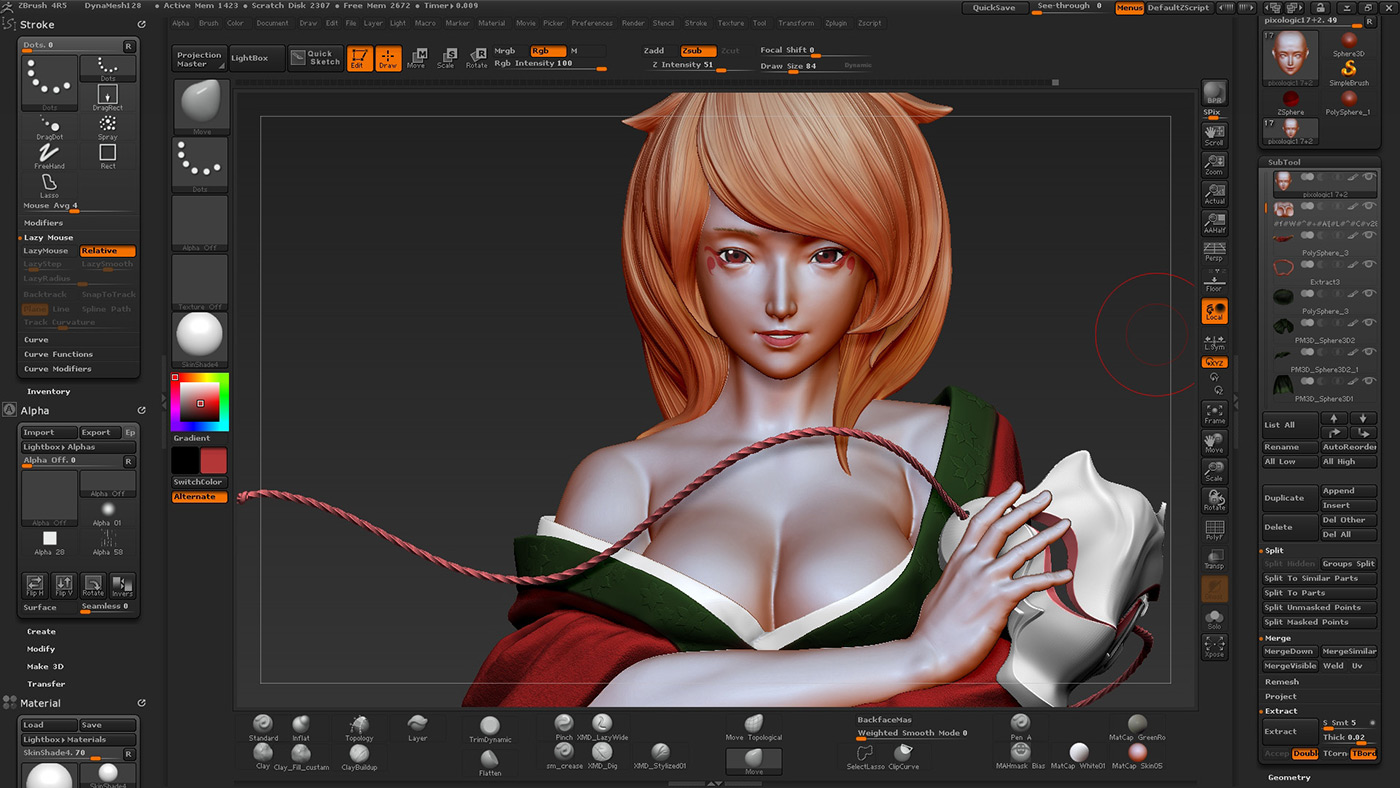1400x788 pixels.
Task: Collapse the Lazy Mouse section
Action: click(48, 237)
